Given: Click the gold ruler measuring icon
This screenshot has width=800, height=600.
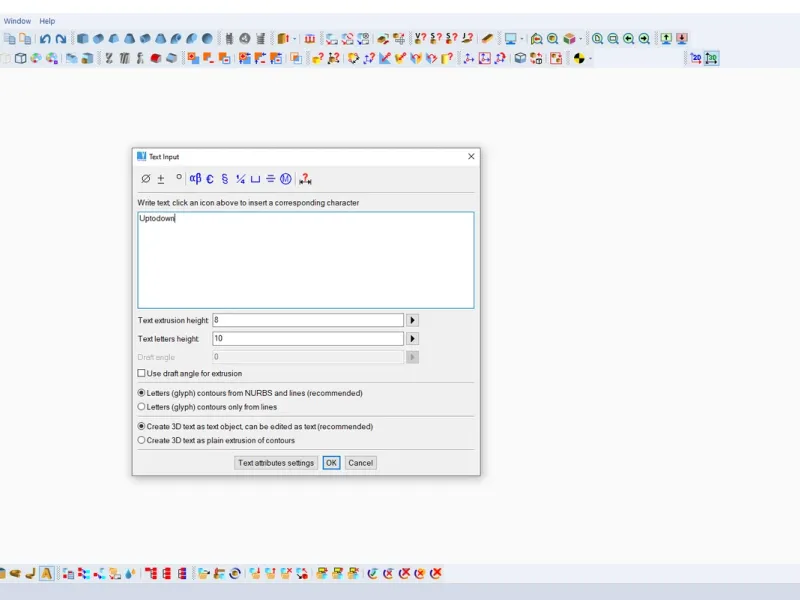Looking at the screenshot, I should [487, 39].
